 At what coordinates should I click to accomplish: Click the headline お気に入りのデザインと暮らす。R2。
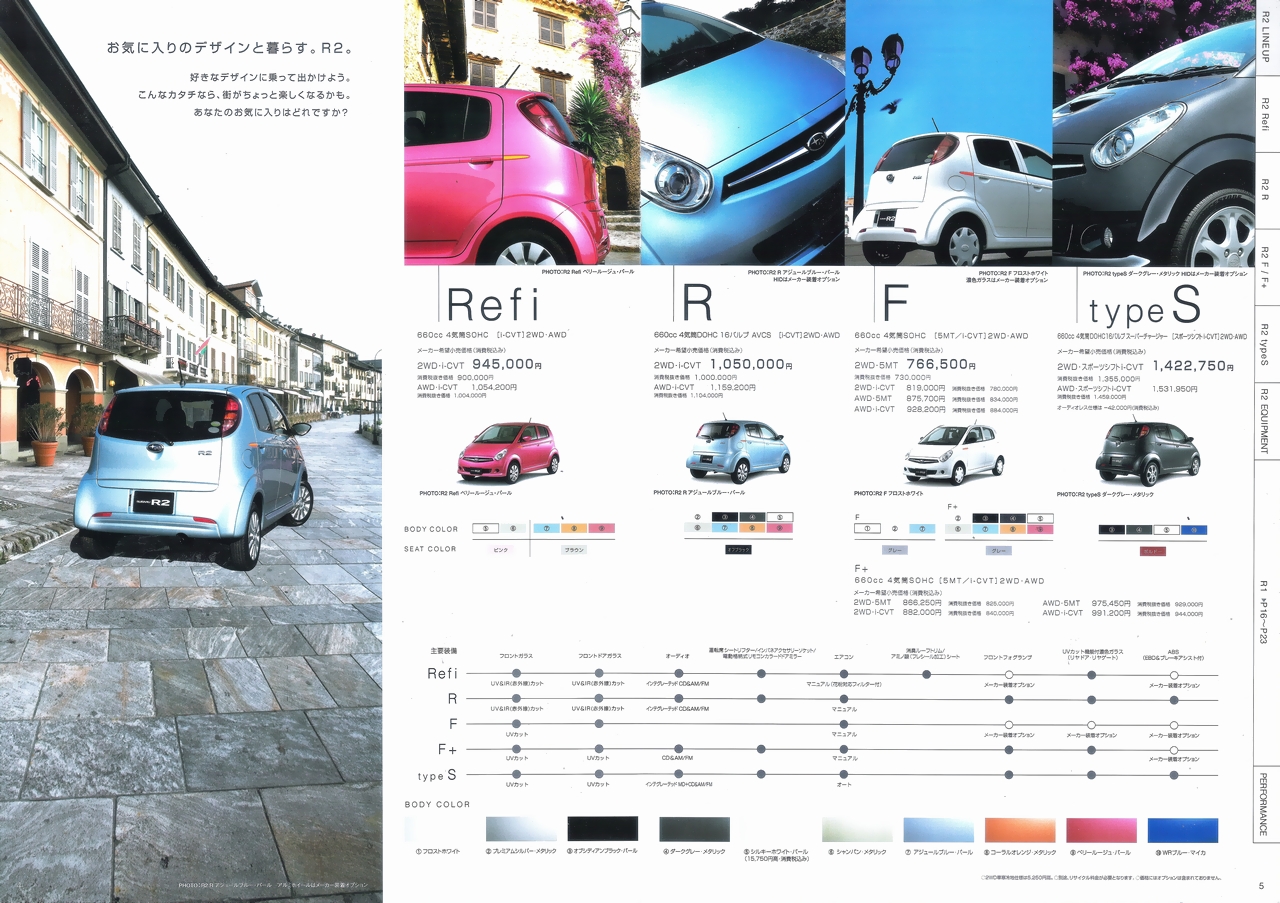click(229, 47)
